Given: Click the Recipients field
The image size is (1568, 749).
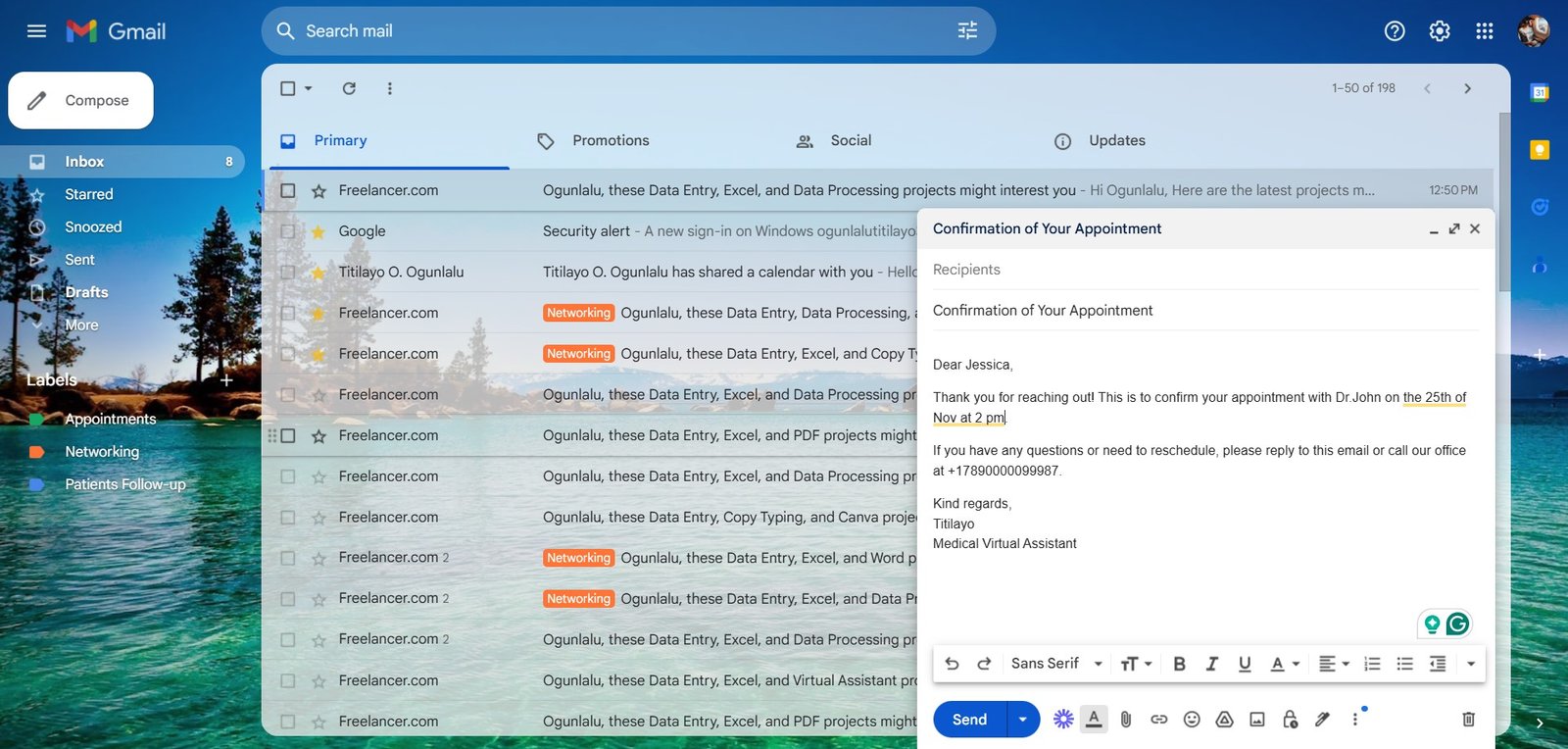Looking at the screenshot, I should pos(1205,270).
